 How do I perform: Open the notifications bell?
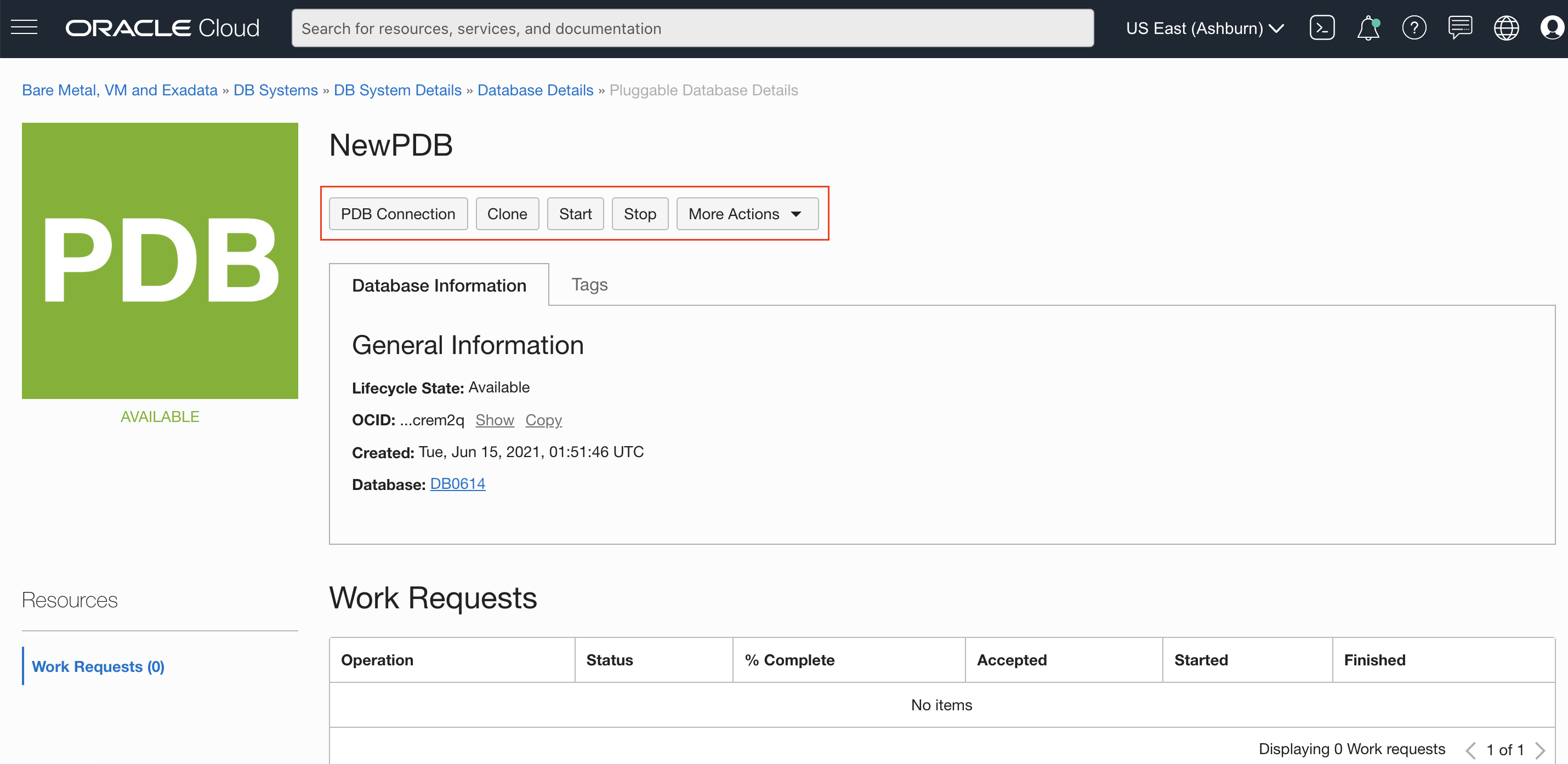coord(1368,28)
